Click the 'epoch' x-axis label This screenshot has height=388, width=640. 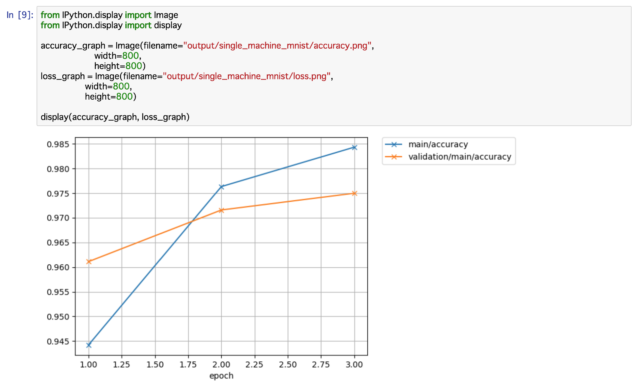221,376
